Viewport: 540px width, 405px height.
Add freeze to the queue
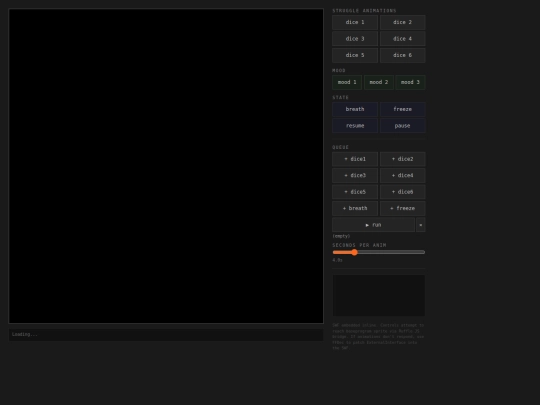402,208
